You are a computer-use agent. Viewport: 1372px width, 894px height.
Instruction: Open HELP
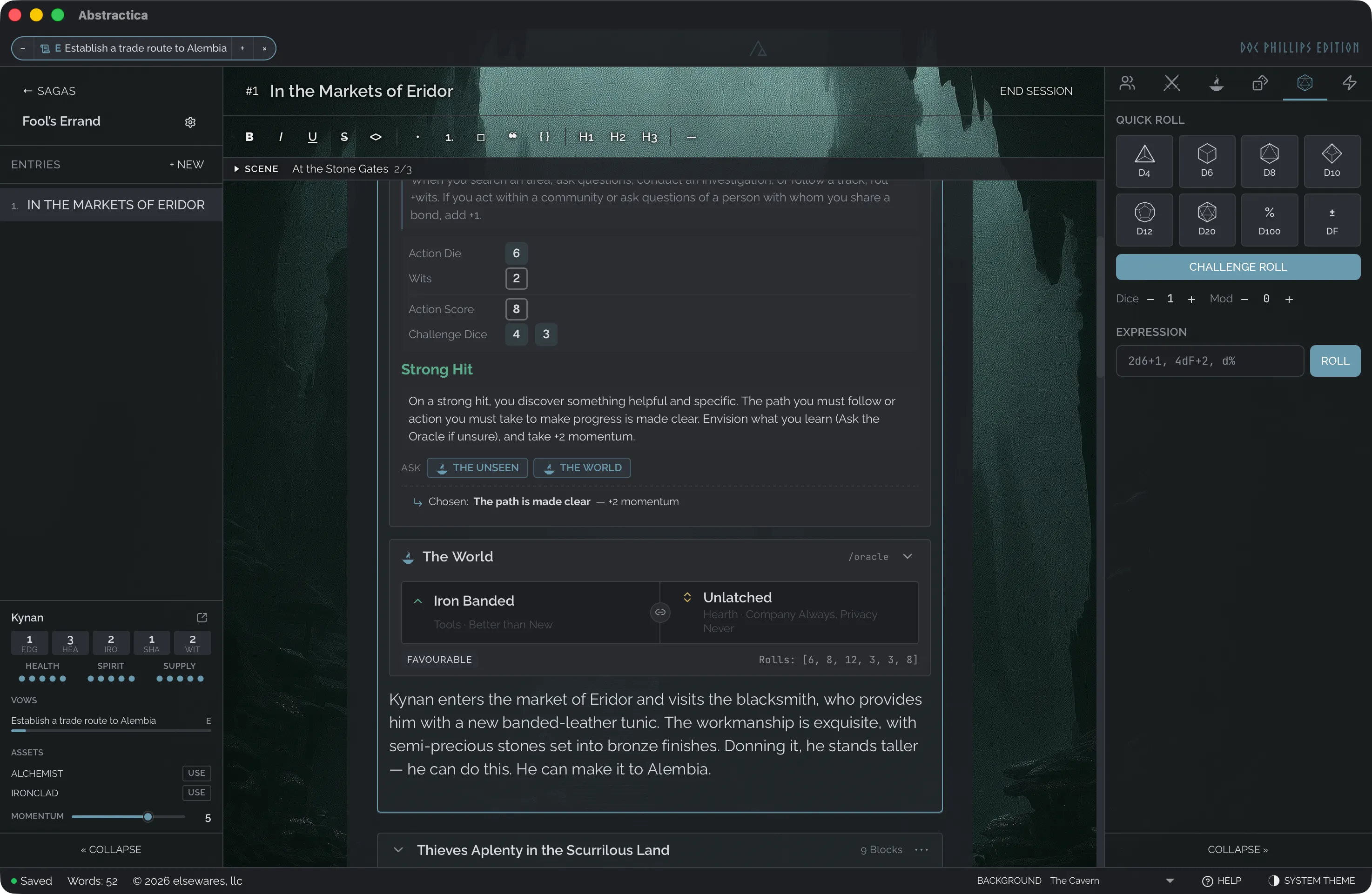(x=1222, y=881)
